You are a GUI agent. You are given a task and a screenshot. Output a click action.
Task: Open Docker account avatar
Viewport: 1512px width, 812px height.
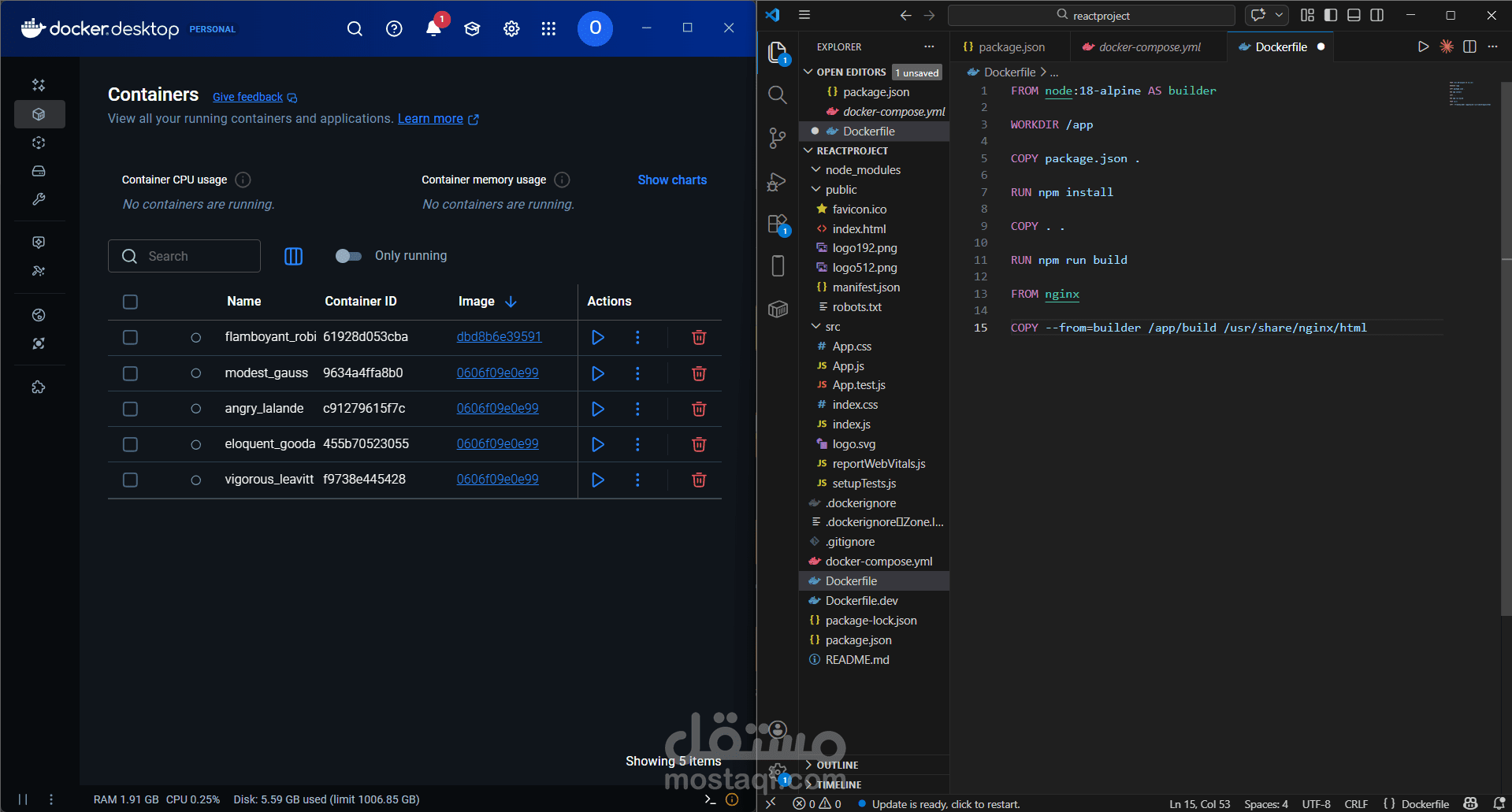tap(595, 28)
